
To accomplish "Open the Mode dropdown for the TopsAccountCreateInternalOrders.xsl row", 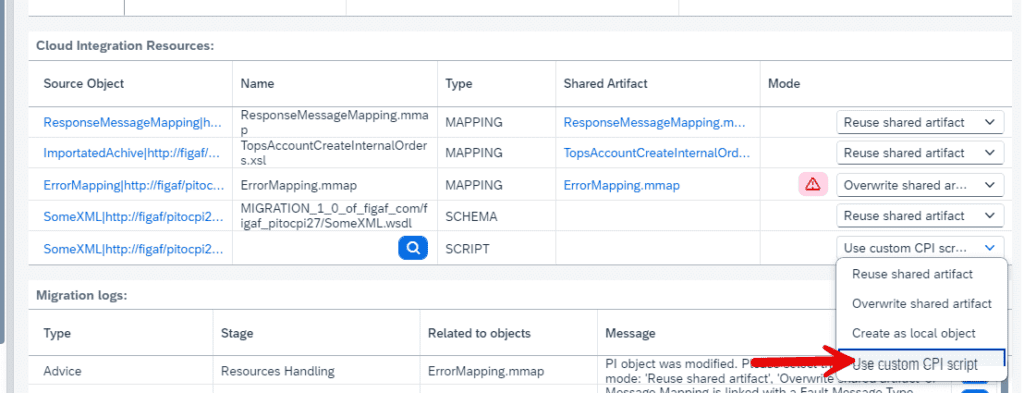I will pos(920,153).
